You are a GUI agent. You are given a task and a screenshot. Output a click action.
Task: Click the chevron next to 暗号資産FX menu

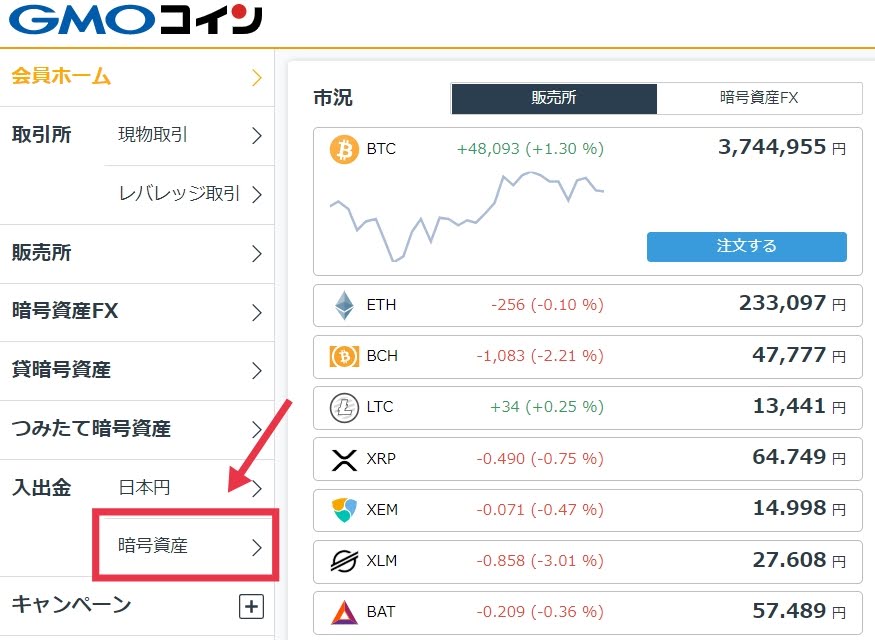[x=257, y=312]
